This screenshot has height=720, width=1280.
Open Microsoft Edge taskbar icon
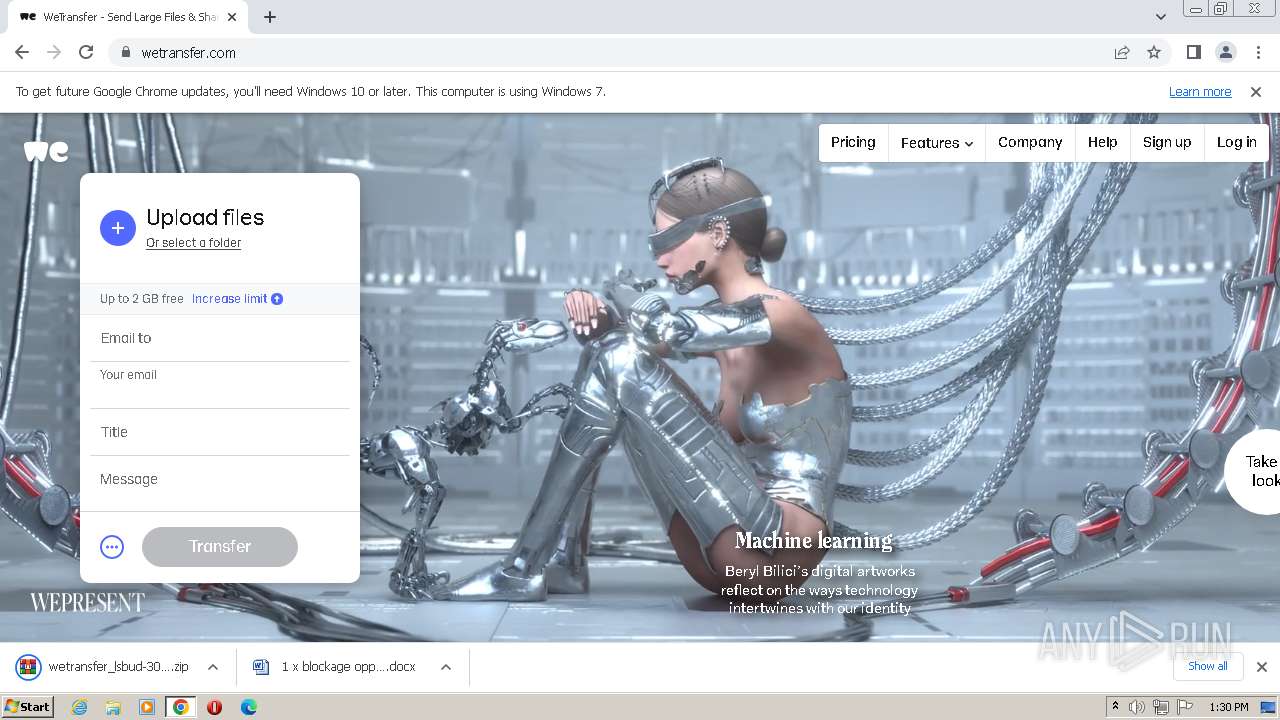(x=248, y=707)
